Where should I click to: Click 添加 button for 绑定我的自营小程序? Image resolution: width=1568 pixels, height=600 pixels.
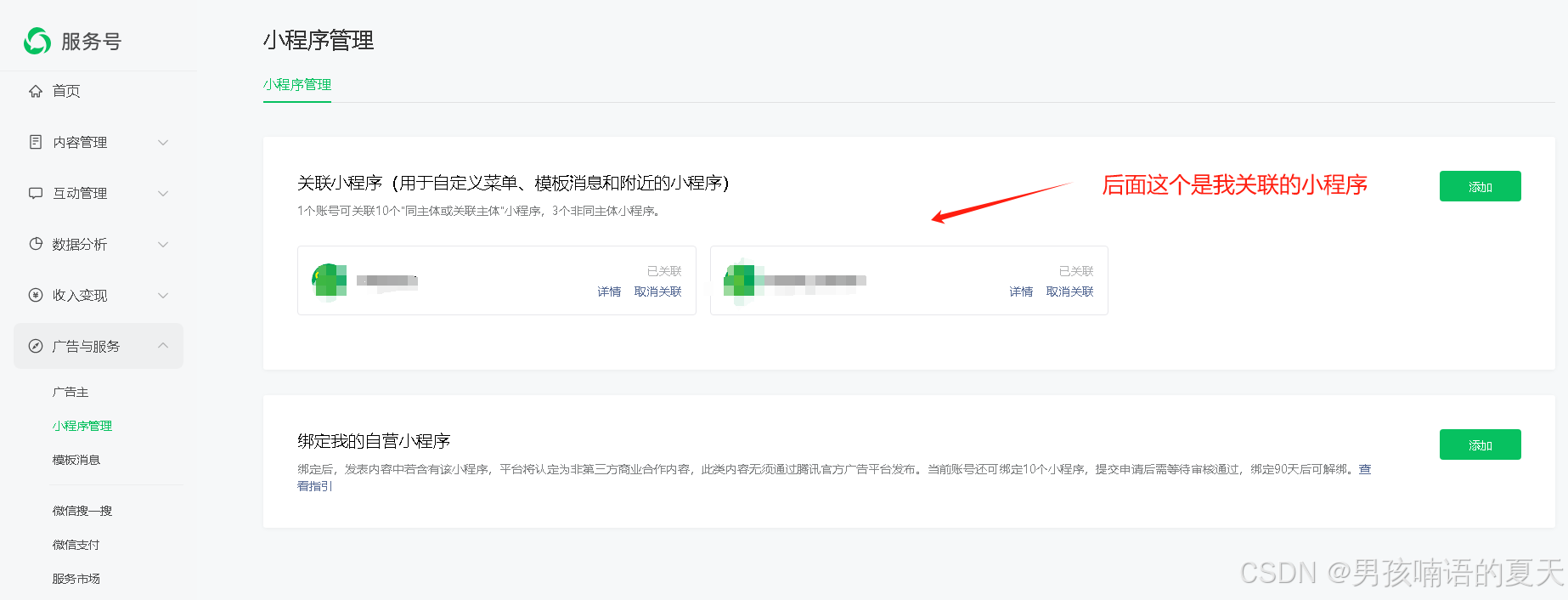tap(1480, 444)
